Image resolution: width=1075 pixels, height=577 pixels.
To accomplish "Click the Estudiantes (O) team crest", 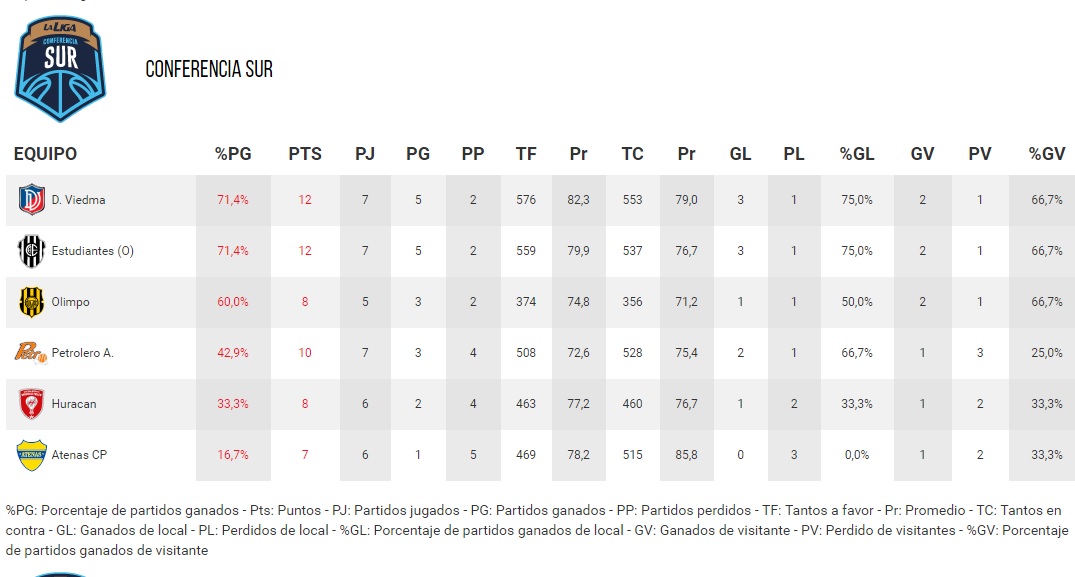I will (x=32, y=251).
